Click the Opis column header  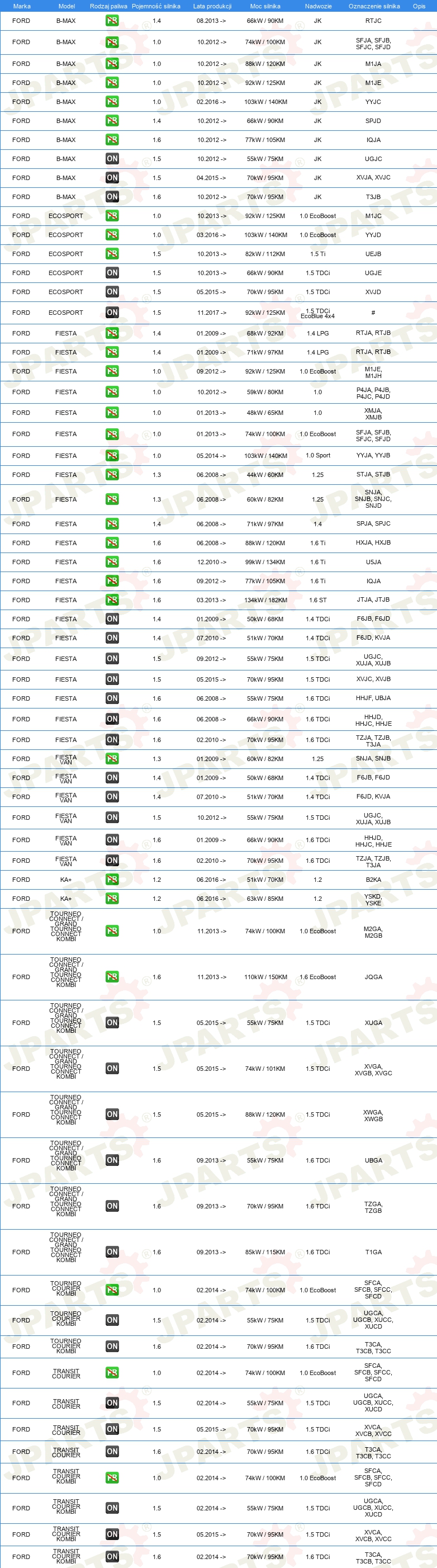tap(419, 6)
